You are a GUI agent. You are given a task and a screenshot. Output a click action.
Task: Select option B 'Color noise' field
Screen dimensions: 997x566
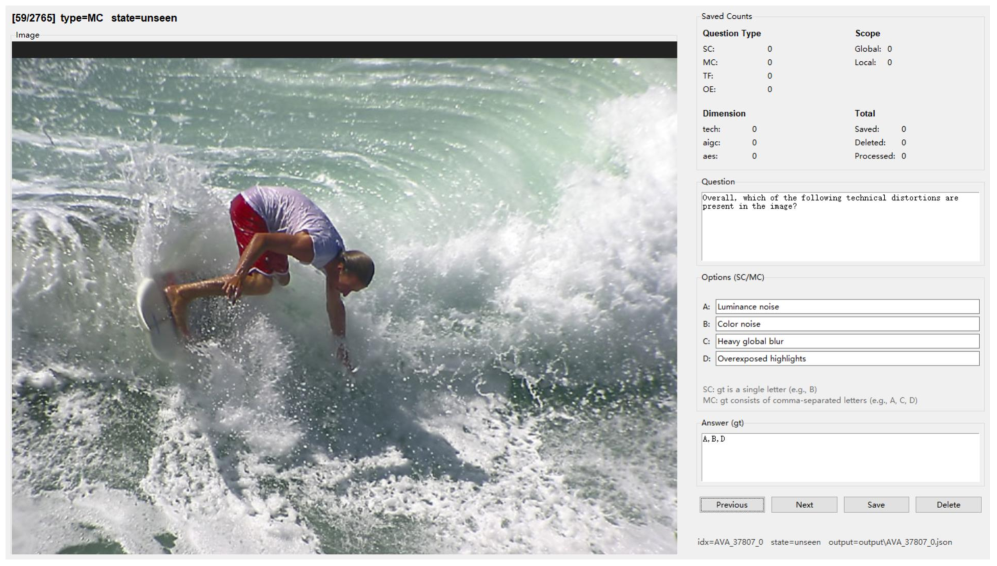[847, 324]
